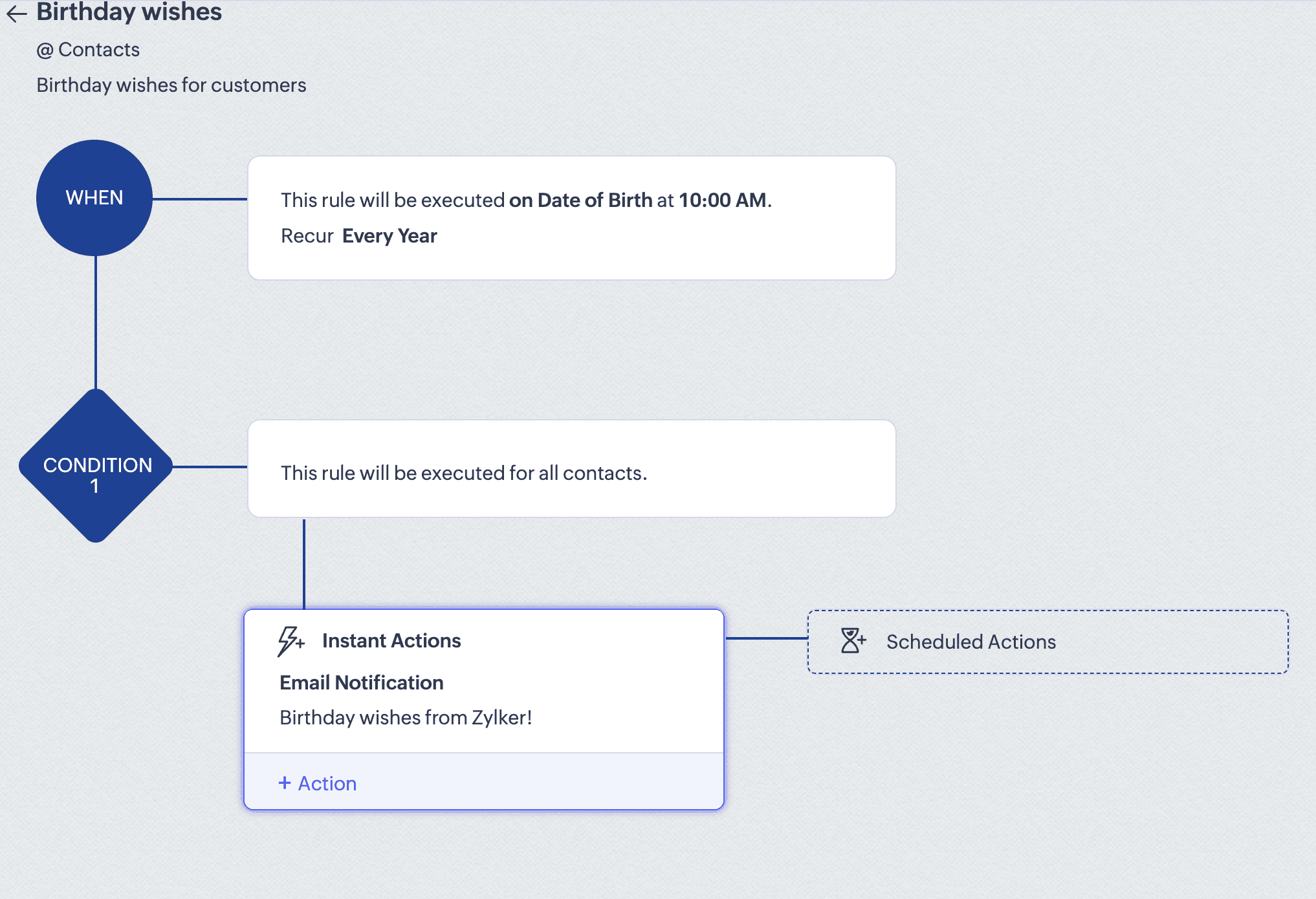Click the Scheduled Actions hourglass icon

coord(853,641)
